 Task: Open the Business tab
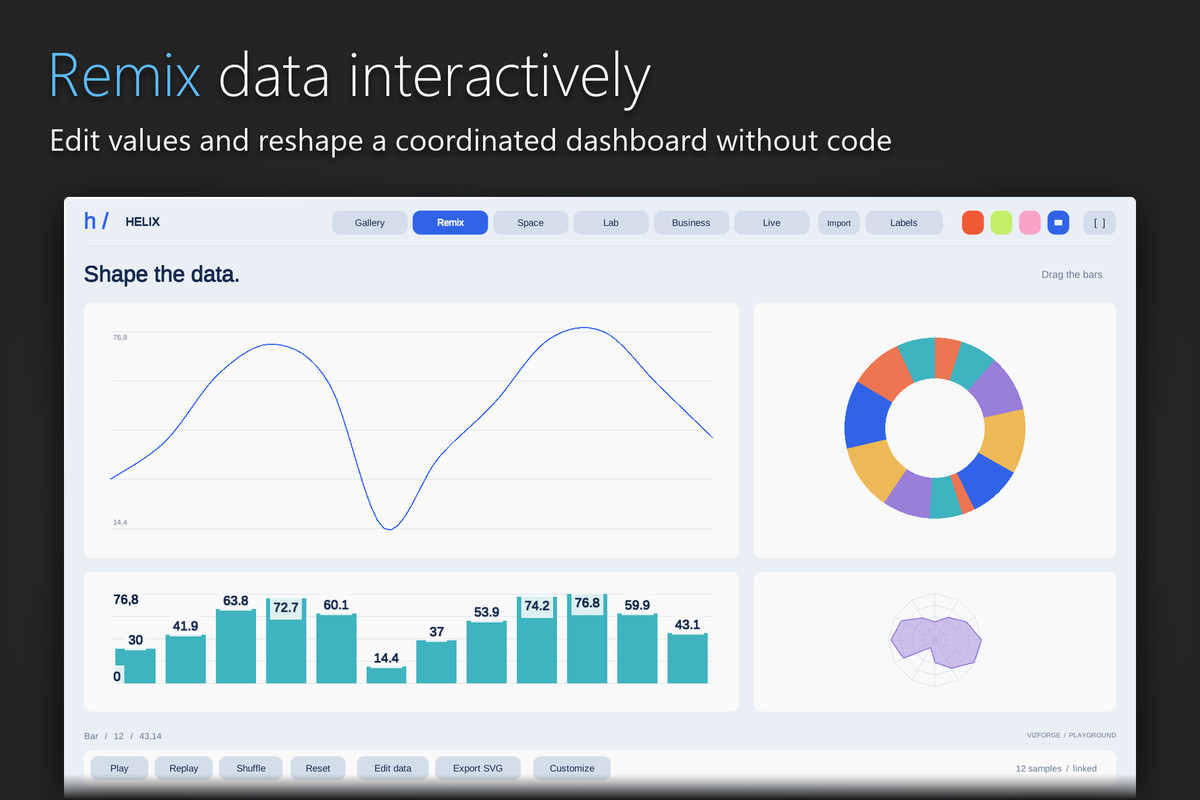(691, 222)
